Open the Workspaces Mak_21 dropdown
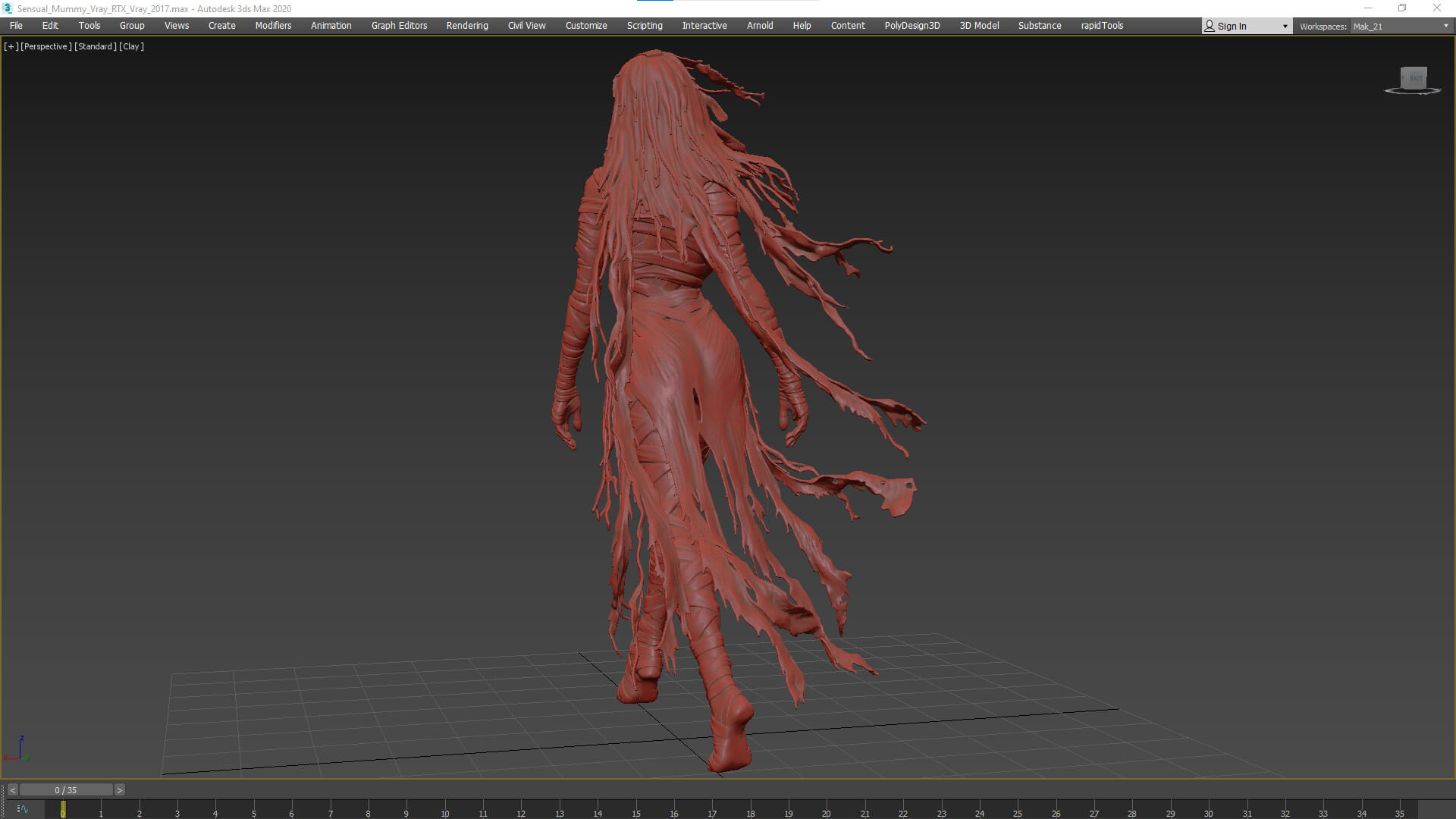This screenshot has width=1456, height=819. click(1401, 27)
